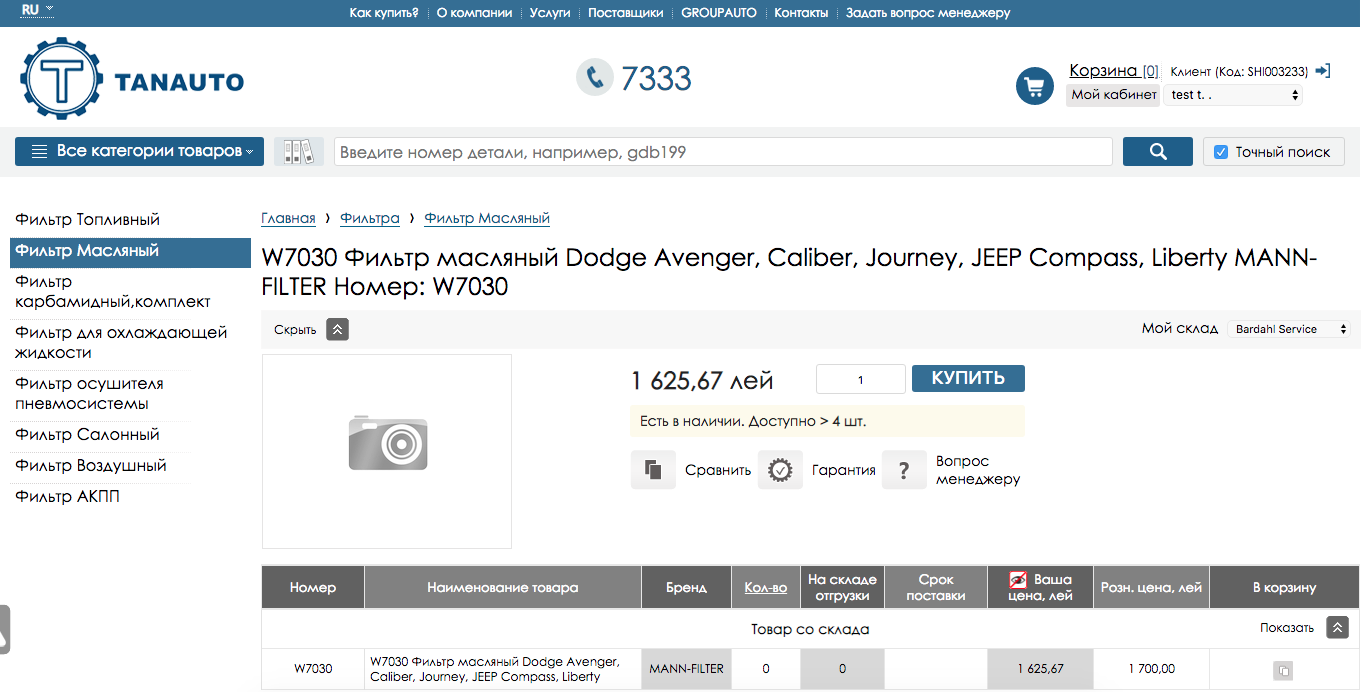
Task: Click the question mark manager icon
Action: (x=904, y=470)
